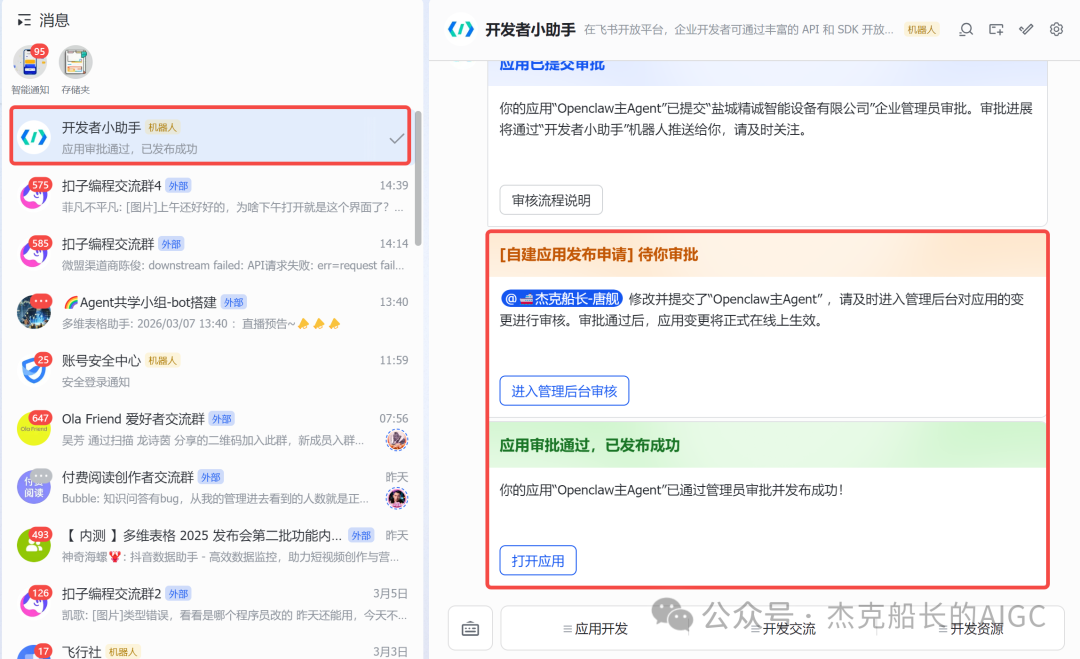Click the 机器人 tag in chat header
The width and height of the screenshot is (1080, 659).
[922, 30]
